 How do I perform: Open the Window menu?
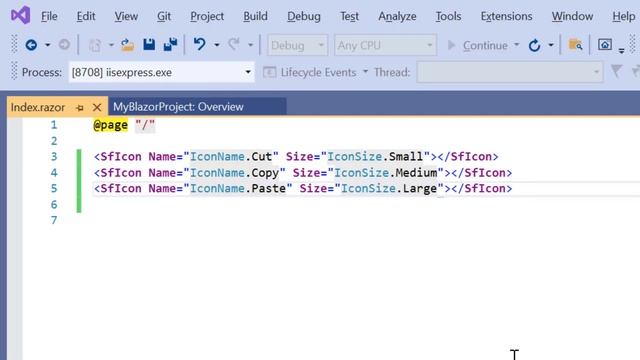tap(572, 16)
